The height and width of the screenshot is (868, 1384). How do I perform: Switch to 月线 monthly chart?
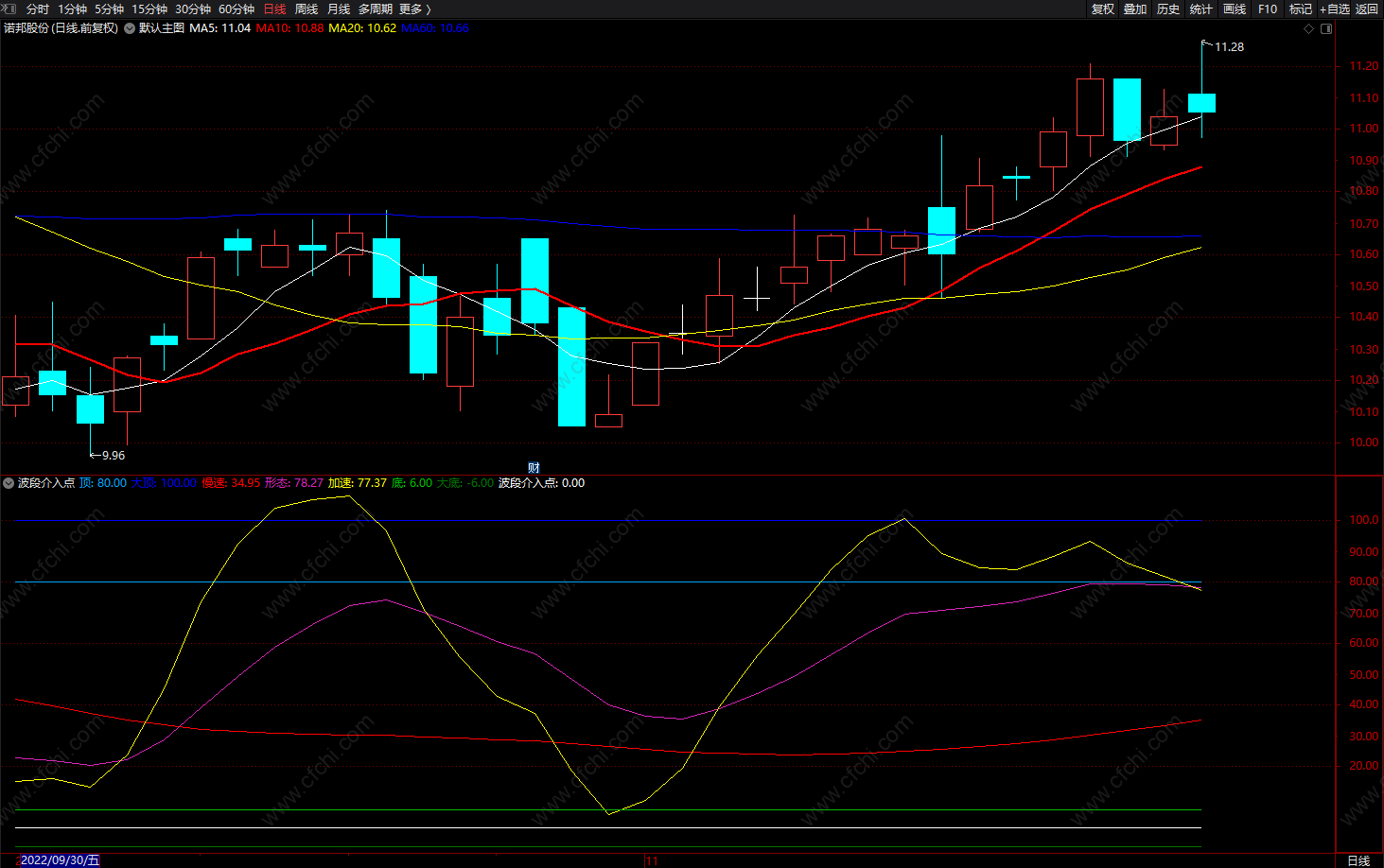pyautogui.click(x=339, y=9)
